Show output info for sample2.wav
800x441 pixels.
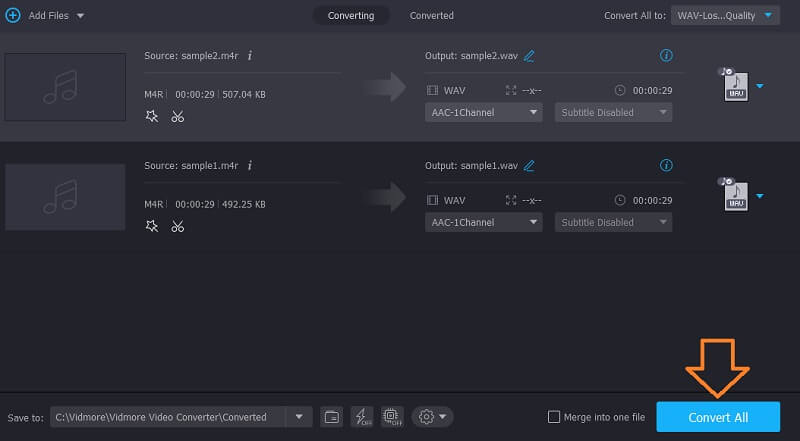point(666,56)
